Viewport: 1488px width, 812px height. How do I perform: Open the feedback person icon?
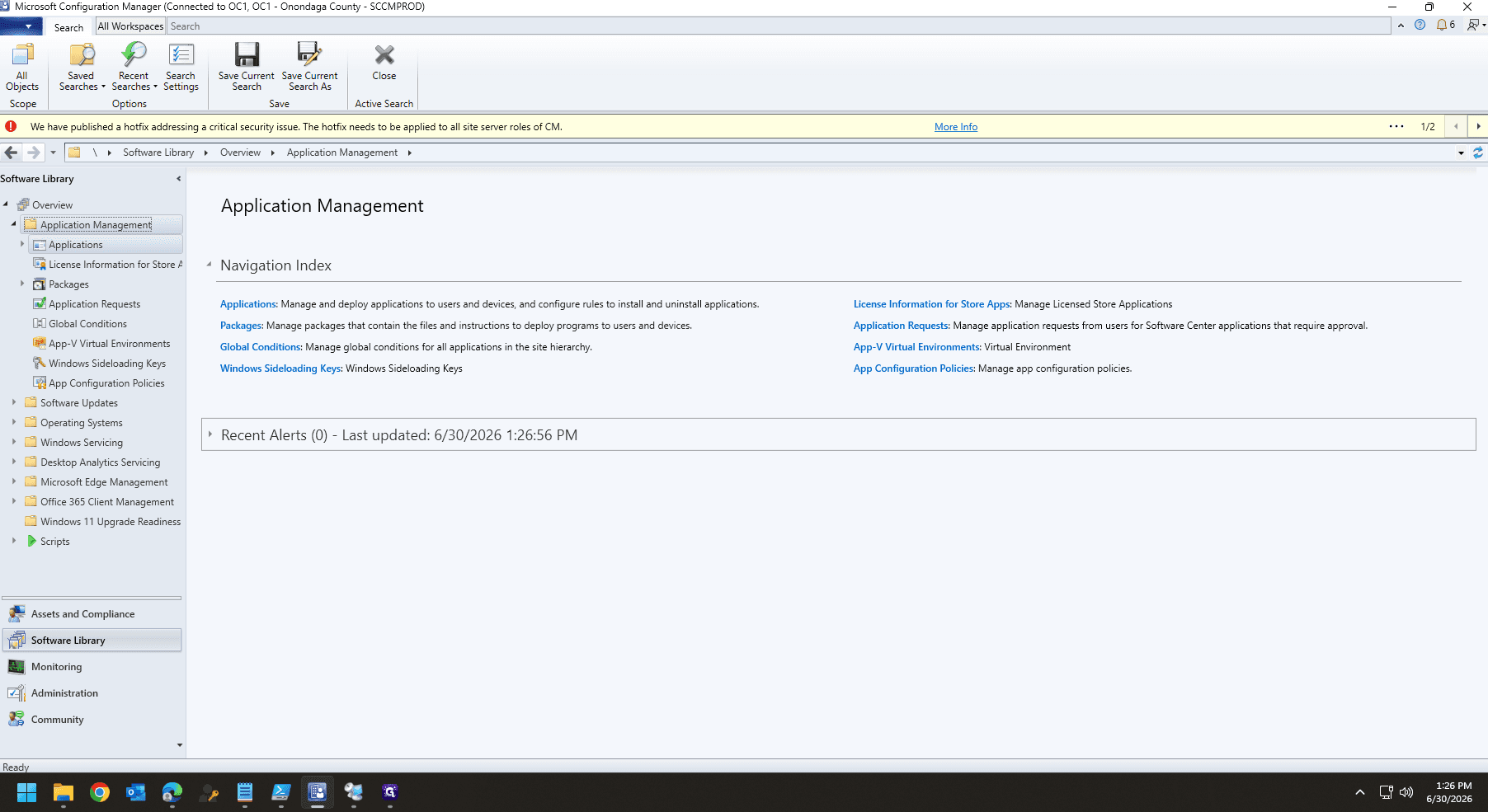(1475, 25)
